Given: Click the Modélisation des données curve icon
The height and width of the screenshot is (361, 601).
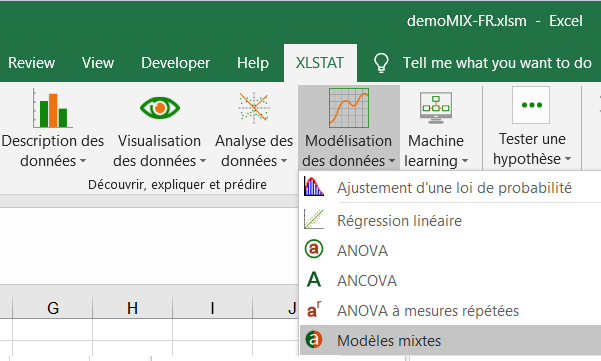Looking at the screenshot, I should coord(349,108).
